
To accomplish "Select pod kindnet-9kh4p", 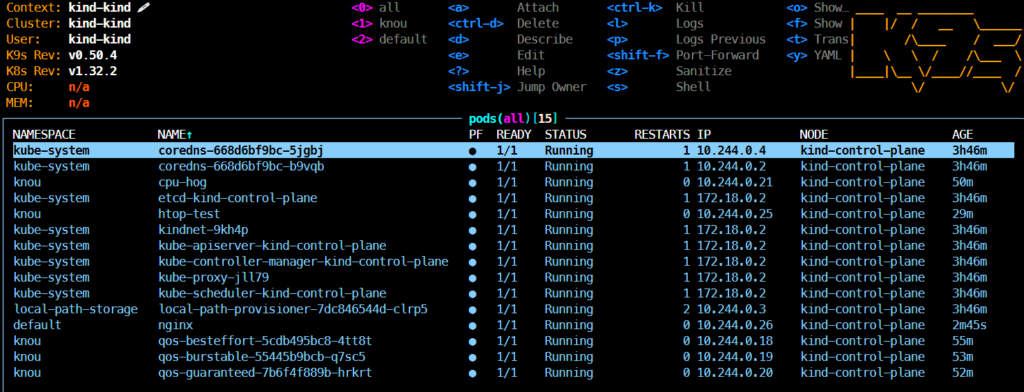I will coord(203,230).
